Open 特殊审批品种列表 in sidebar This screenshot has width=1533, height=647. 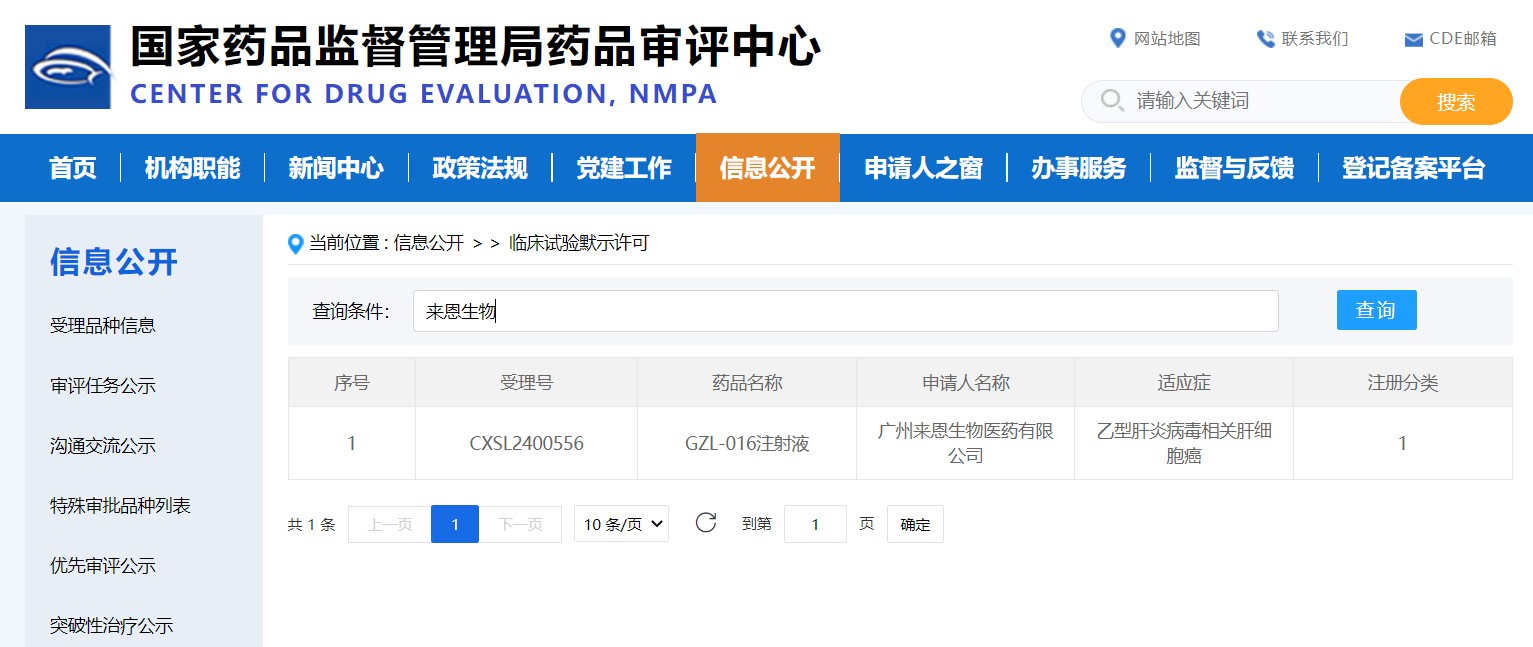coord(120,506)
